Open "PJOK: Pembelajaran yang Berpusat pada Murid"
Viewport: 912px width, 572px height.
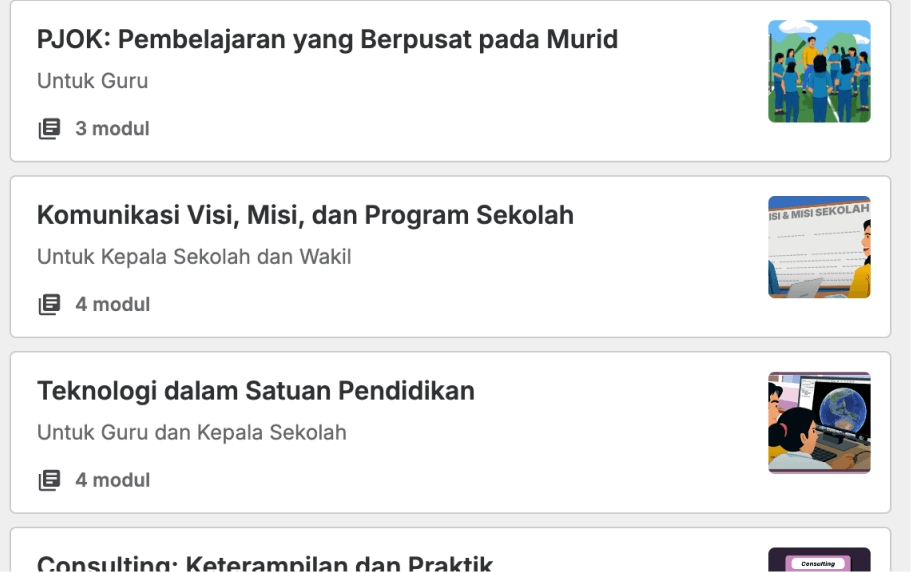pyautogui.click(x=327, y=40)
